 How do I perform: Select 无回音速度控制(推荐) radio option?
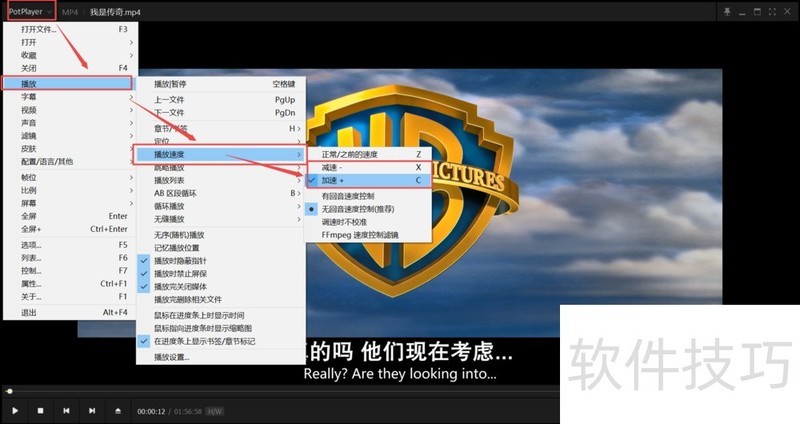[369, 209]
